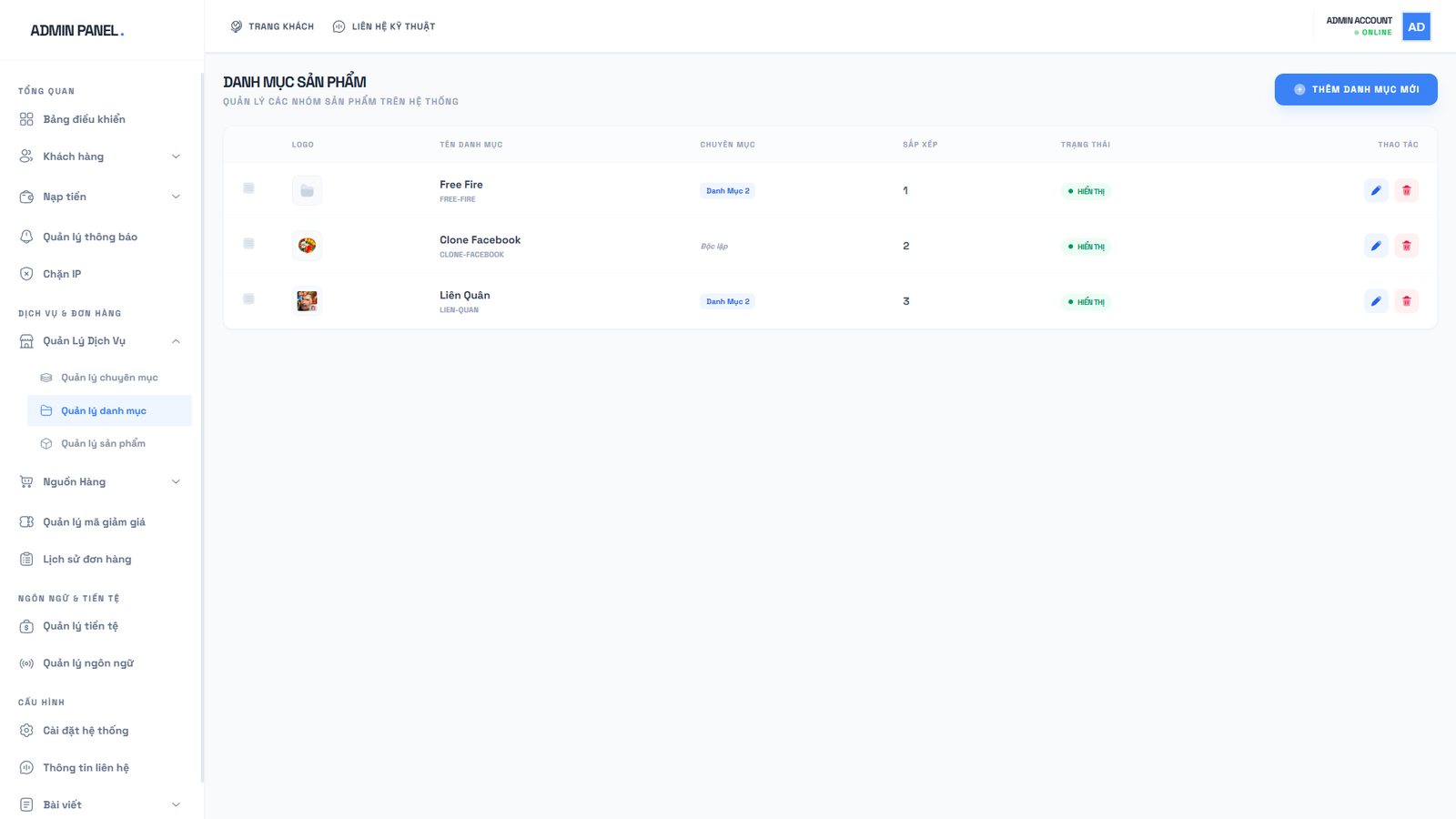Check the Liên Quân row checkbox
Image resolution: width=1456 pixels, height=819 pixels.
click(x=248, y=299)
